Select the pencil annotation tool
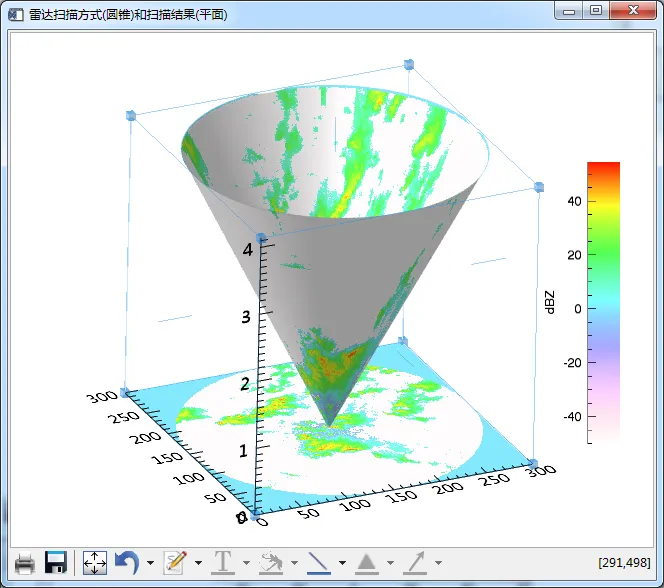 point(175,562)
